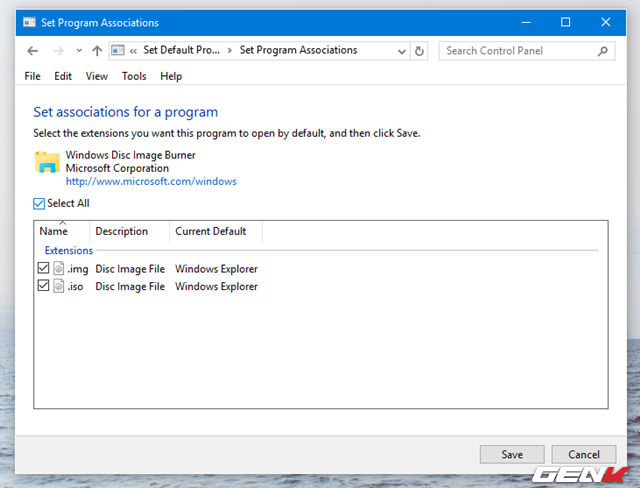Click the .img file type icon

point(59,268)
